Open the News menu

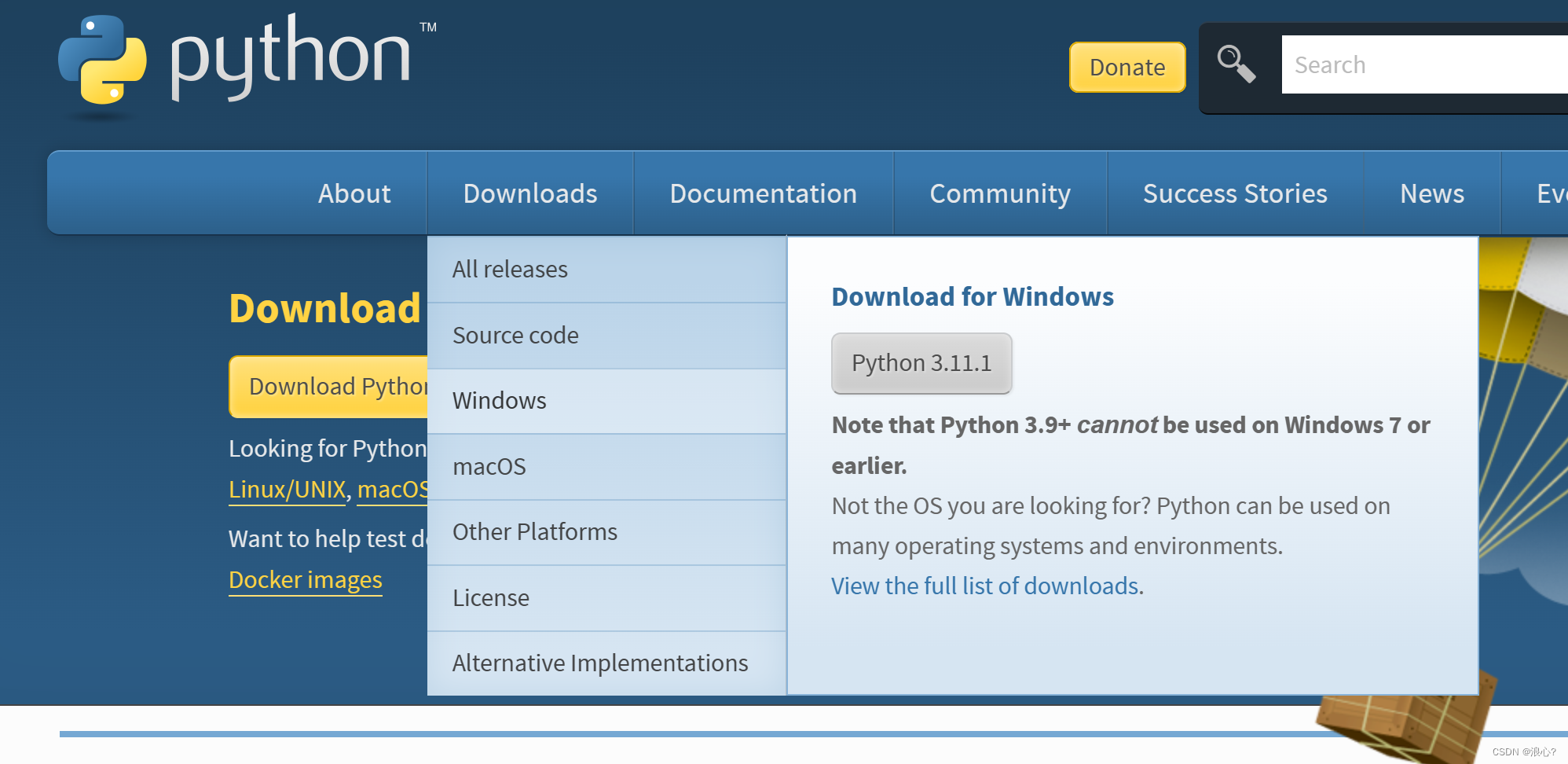pyautogui.click(x=1432, y=193)
